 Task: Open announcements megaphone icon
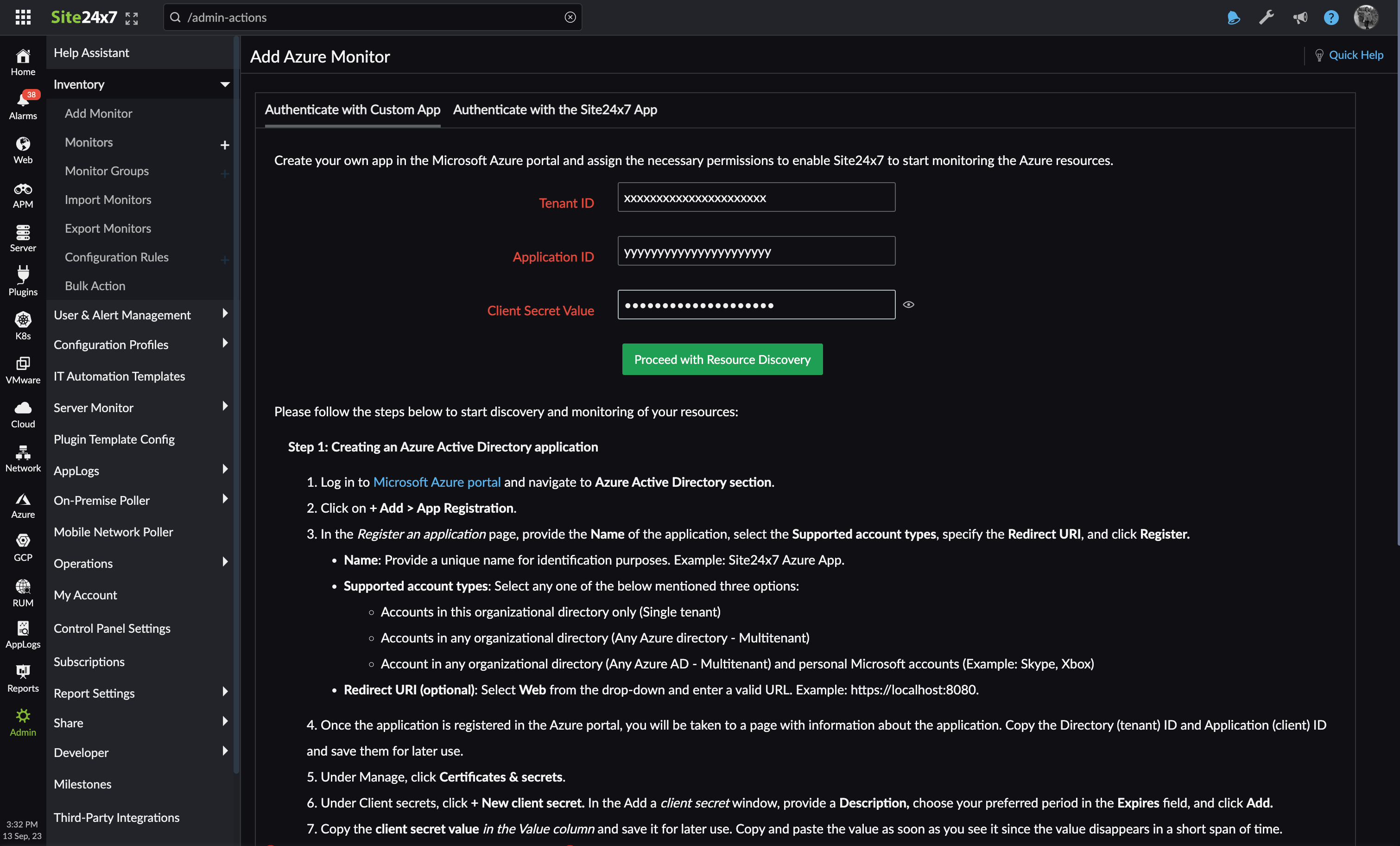point(1300,18)
